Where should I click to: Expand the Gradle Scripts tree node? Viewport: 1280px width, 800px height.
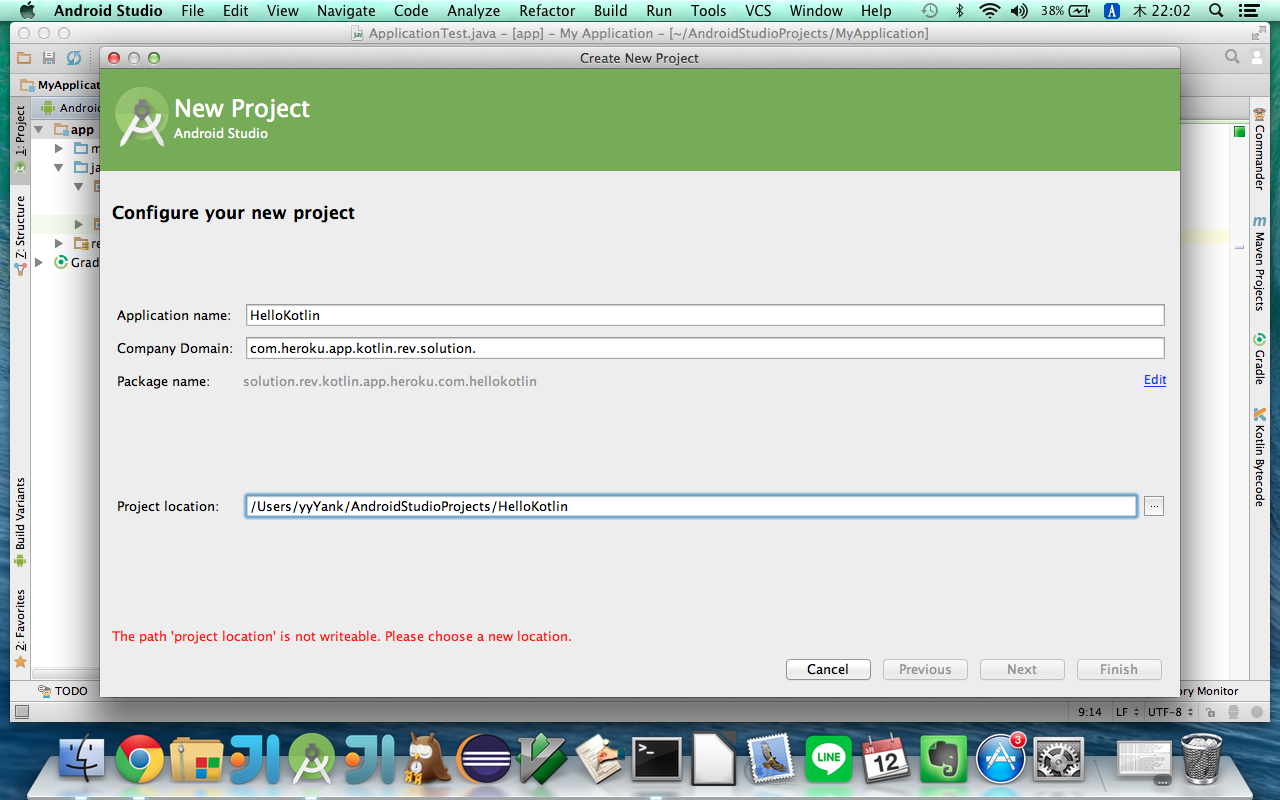point(40,262)
